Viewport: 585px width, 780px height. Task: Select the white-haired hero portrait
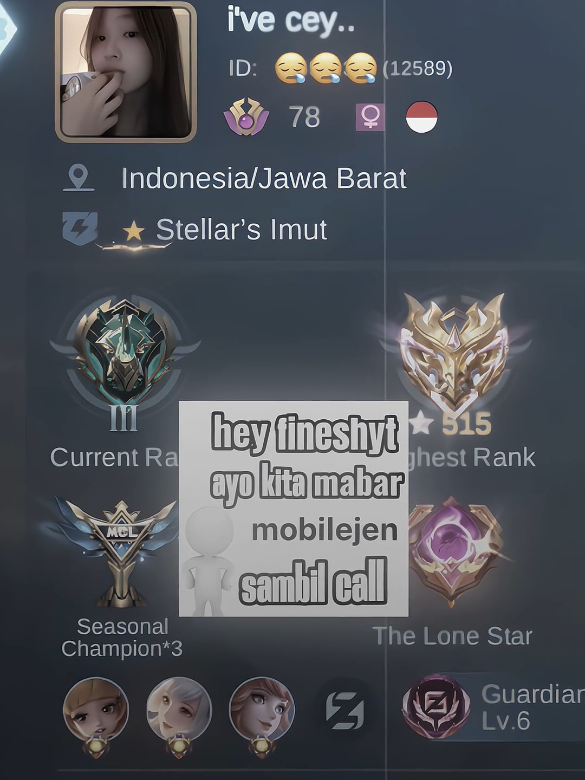(179, 712)
